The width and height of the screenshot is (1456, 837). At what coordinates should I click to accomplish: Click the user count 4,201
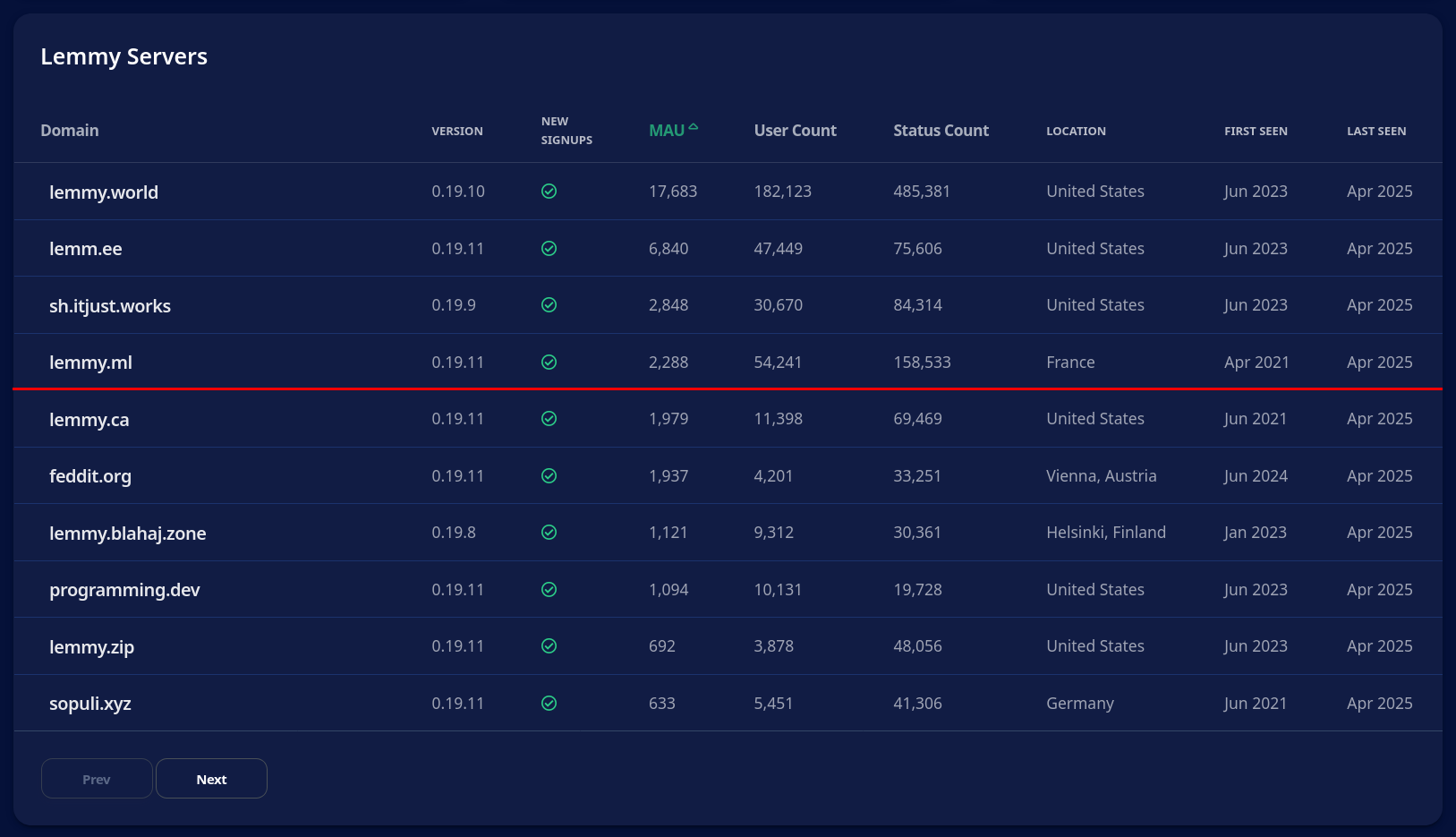pos(774,476)
